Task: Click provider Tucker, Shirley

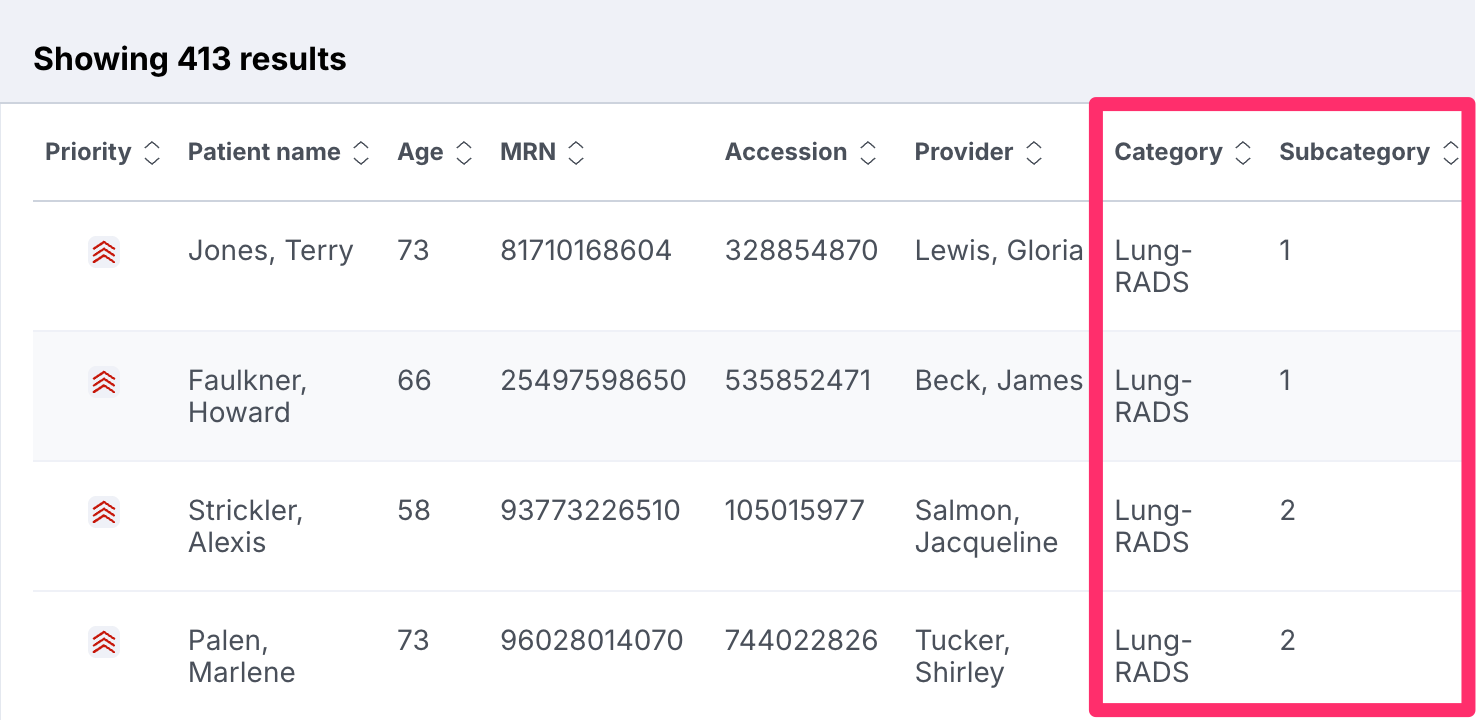Action: (x=962, y=656)
